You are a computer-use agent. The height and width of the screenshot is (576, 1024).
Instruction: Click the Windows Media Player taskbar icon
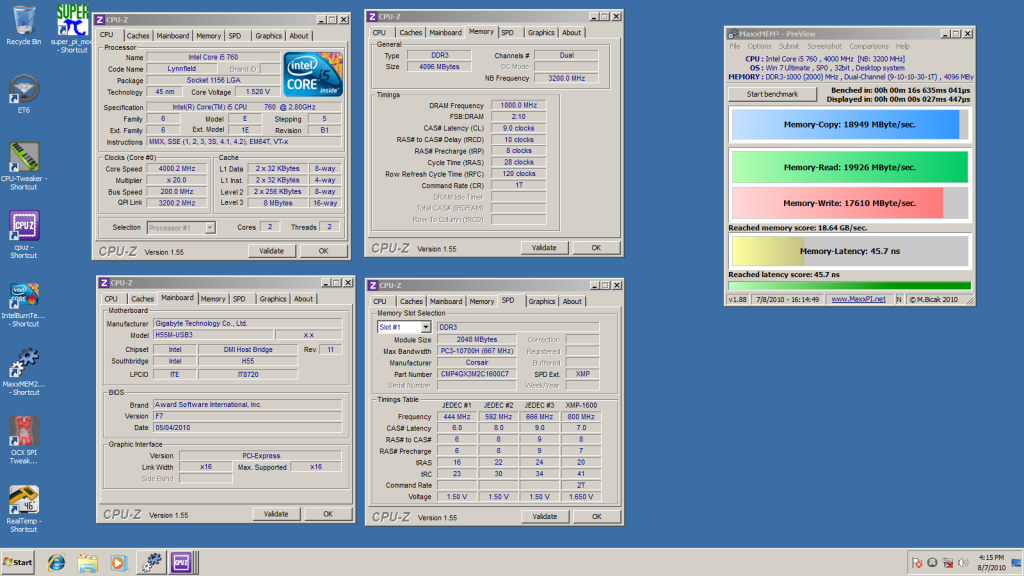pos(119,562)
